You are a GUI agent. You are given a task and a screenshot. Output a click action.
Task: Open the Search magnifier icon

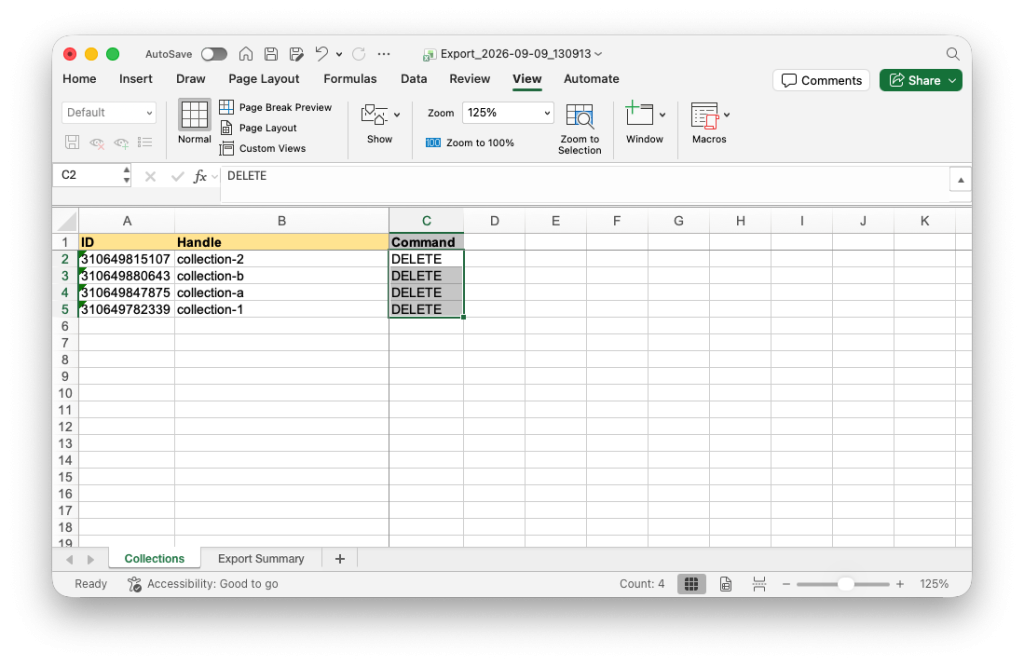tap(953, 54)
